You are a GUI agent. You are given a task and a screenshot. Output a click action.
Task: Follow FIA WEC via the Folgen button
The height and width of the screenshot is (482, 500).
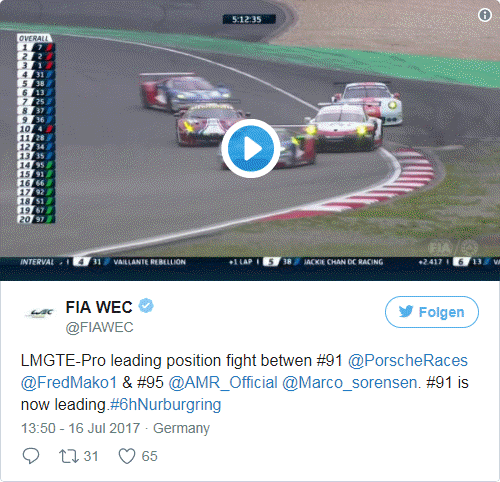(x=432, y=312)
